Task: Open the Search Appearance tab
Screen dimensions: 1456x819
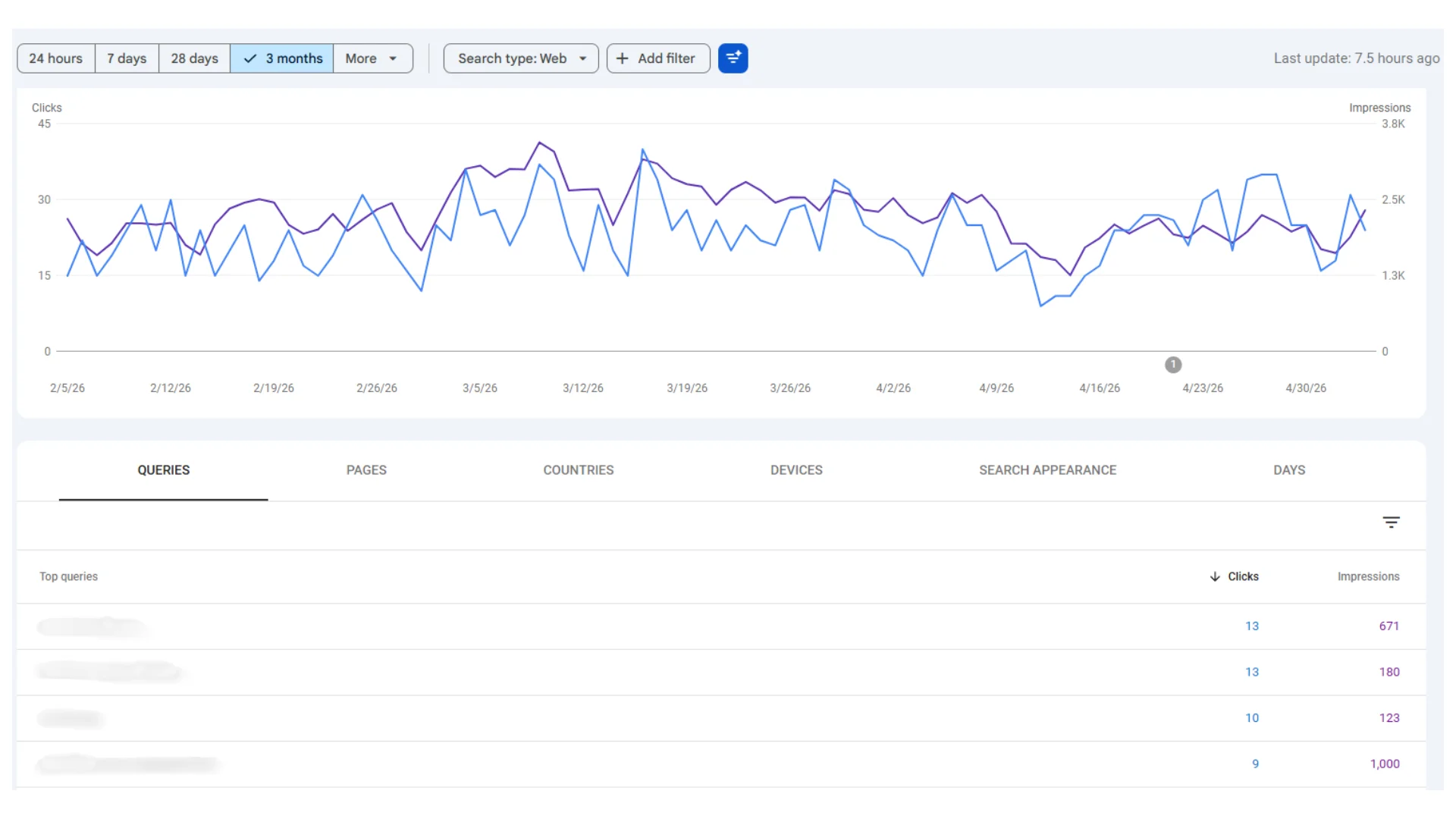Action: coord(1047,470)
